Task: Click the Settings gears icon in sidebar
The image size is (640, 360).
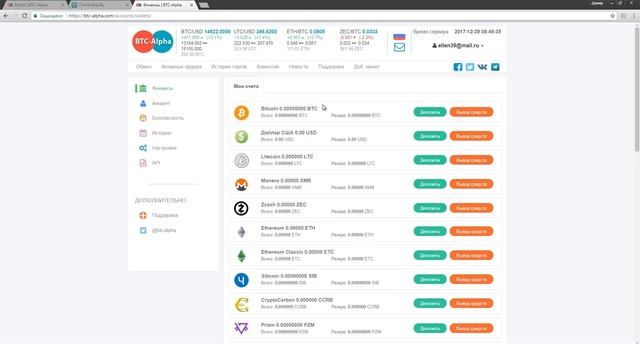Action: click(x=143, y=148)
